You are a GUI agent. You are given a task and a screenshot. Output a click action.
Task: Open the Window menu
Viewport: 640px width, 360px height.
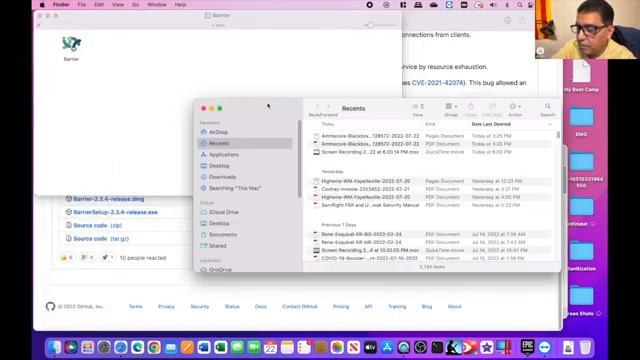click(x=157, y=5)
